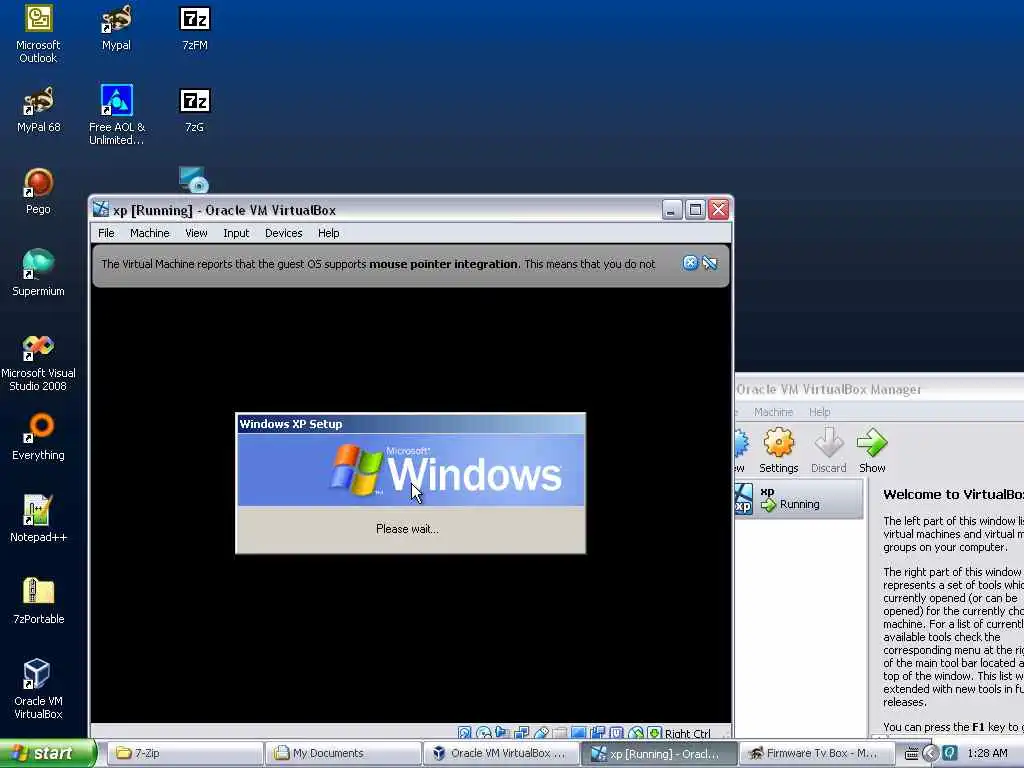Select the partially hidden disc icon on the desktop

click(x=194, y=180)
